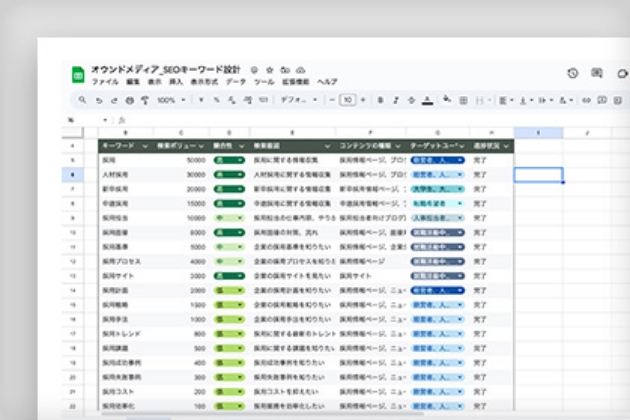Image resolution: width=630 pixels, height=420 pixels.
Task: Open vertical align options
Action: click(x=526, y=100)
